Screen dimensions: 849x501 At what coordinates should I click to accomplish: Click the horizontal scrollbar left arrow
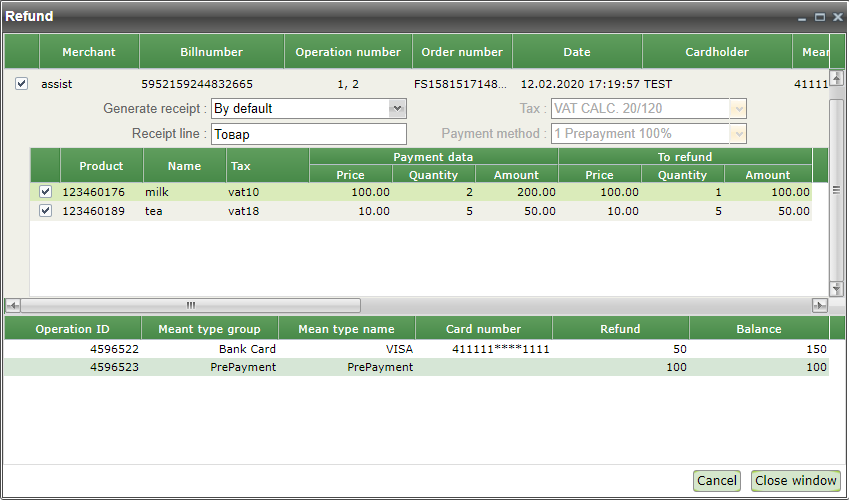click(12, 306)
